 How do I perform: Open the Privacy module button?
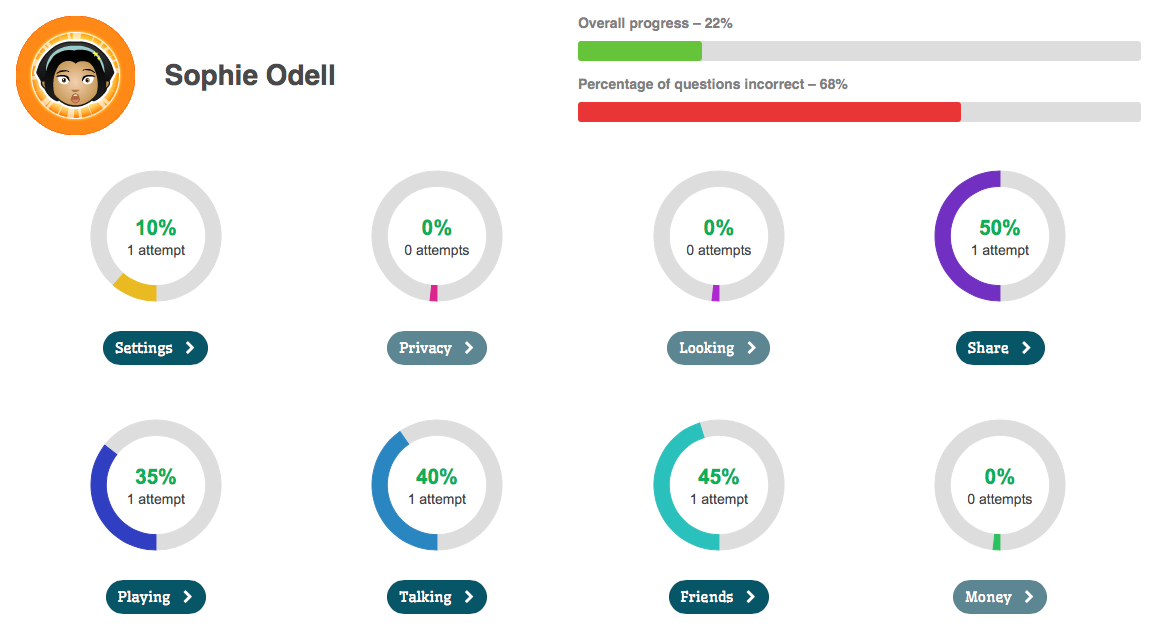[437, 348]
